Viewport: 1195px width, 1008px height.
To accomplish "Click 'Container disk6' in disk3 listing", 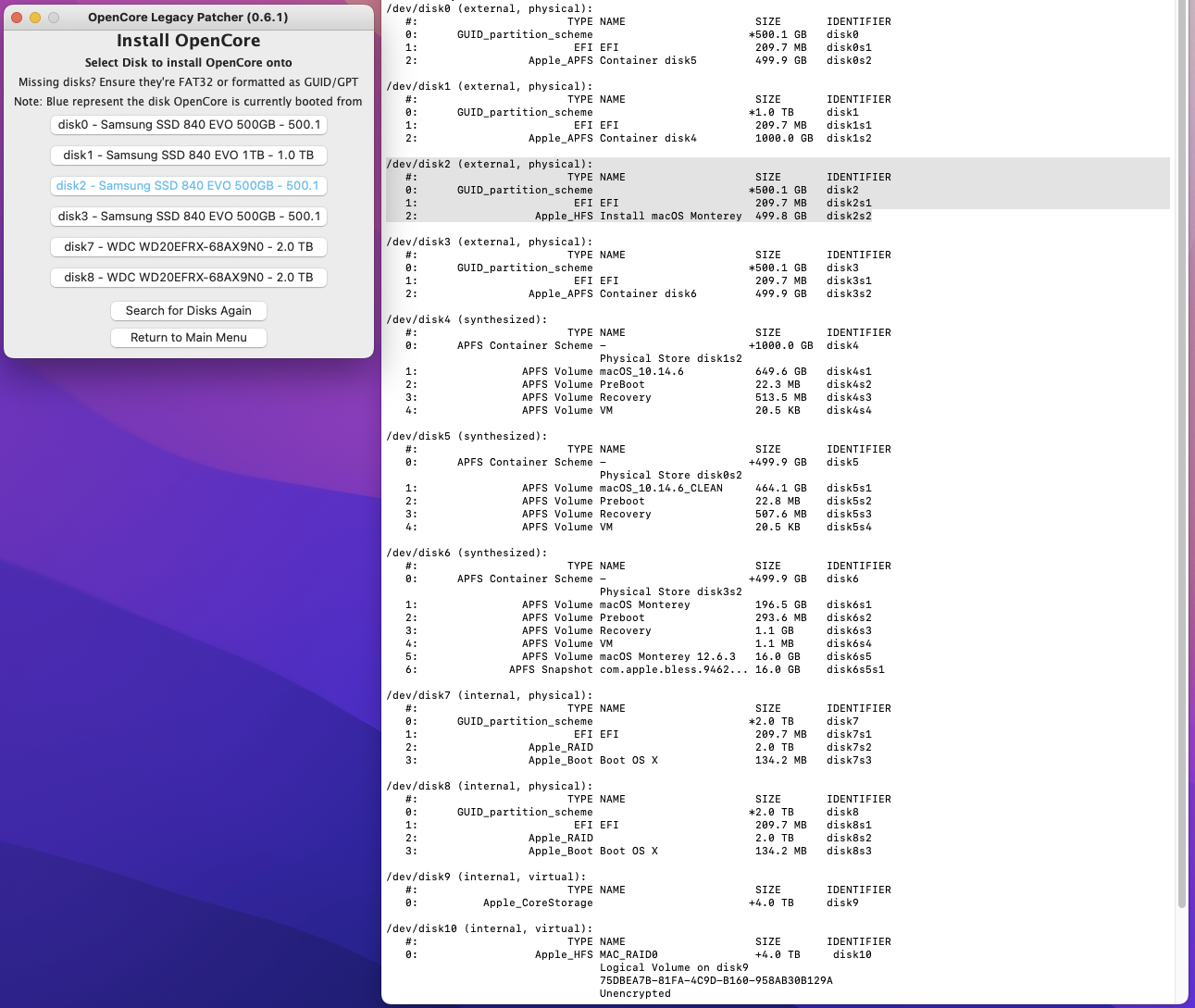I will tap(648, 293).
